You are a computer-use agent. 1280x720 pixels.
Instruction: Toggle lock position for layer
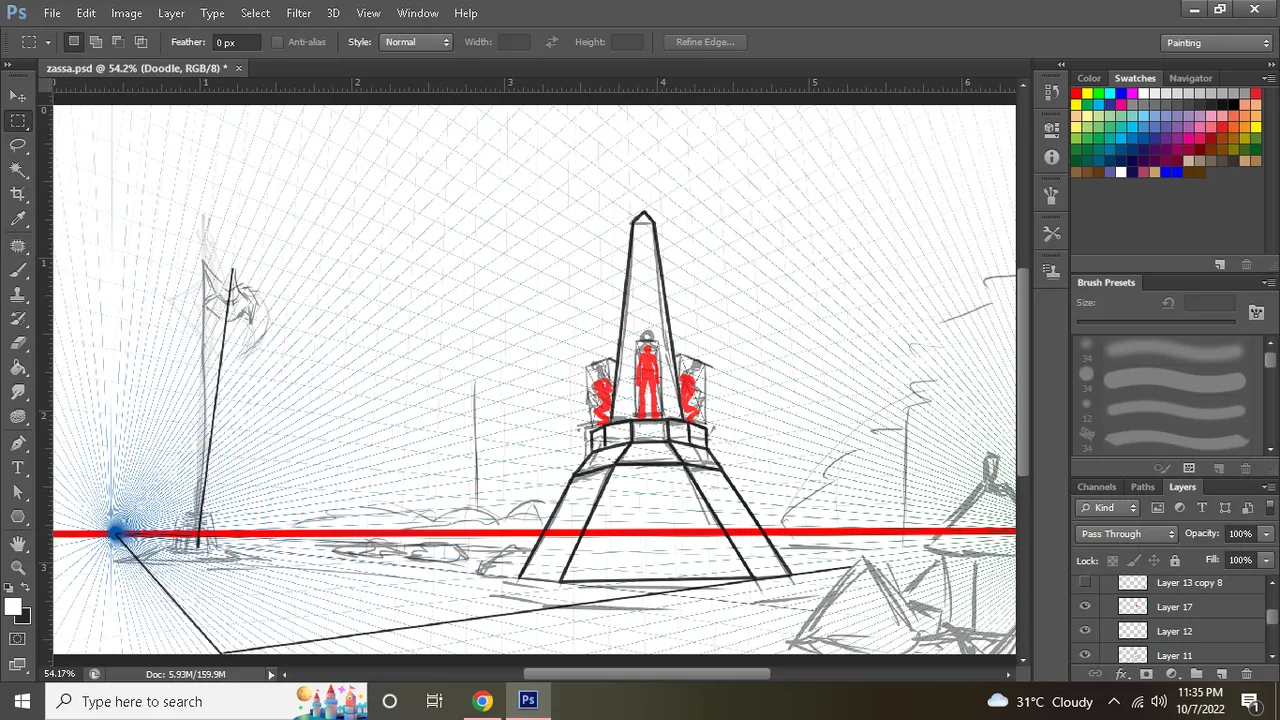coord(1154,561)
